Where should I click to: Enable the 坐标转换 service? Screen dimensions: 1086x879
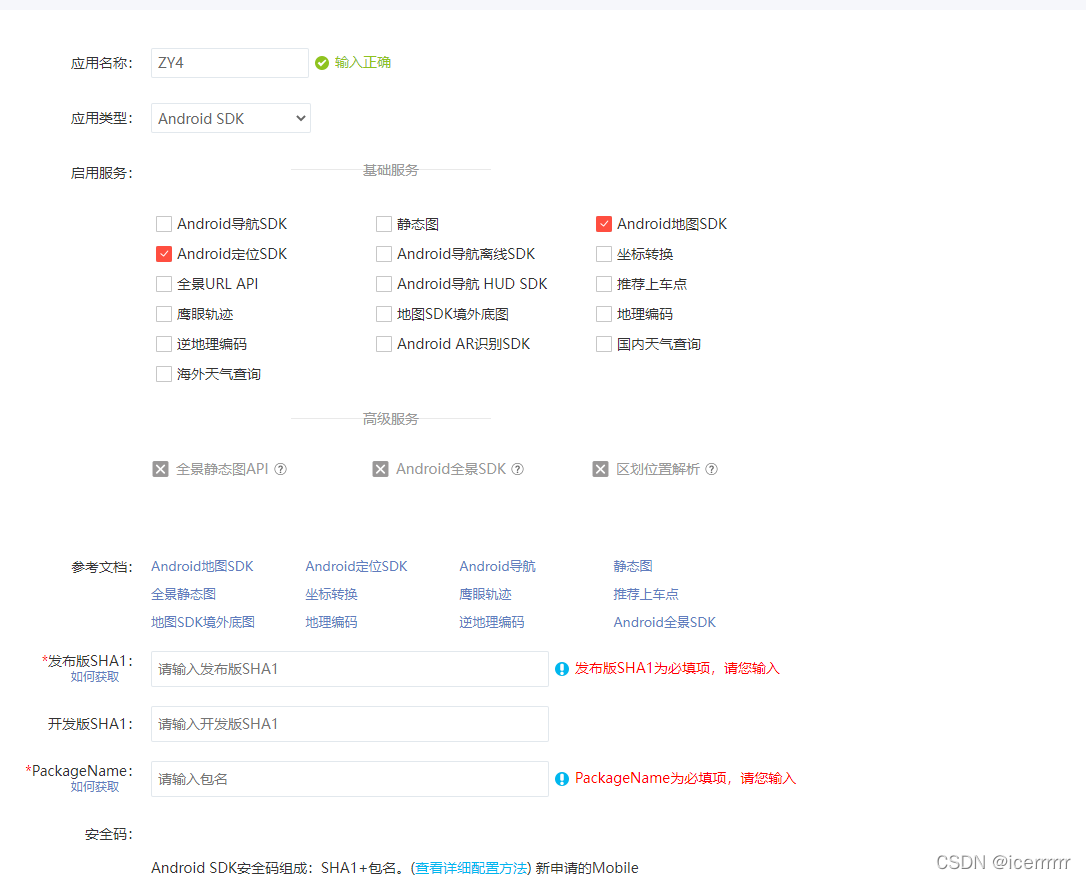click(604, 254)
